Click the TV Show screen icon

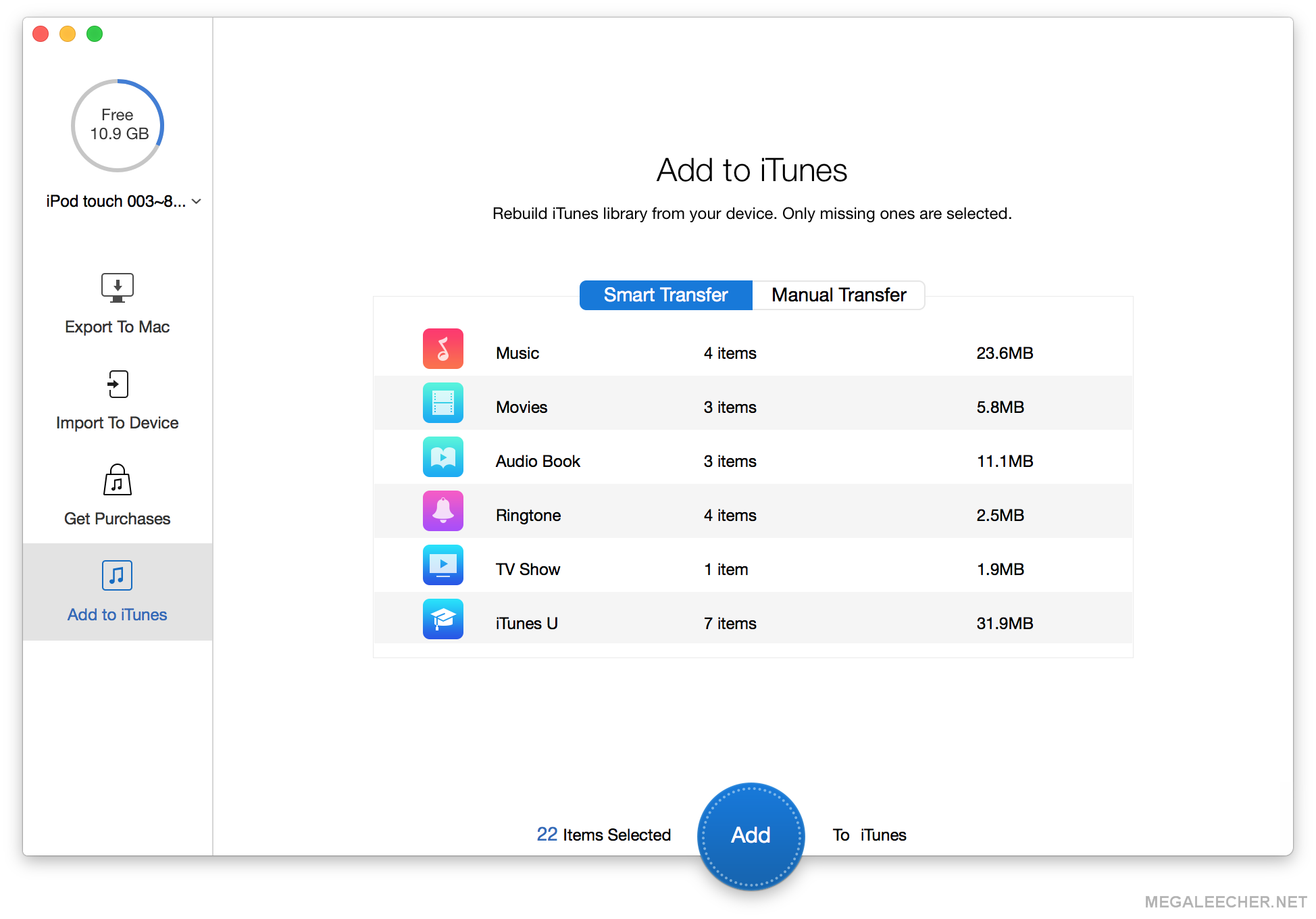click(x=443, y=565)
